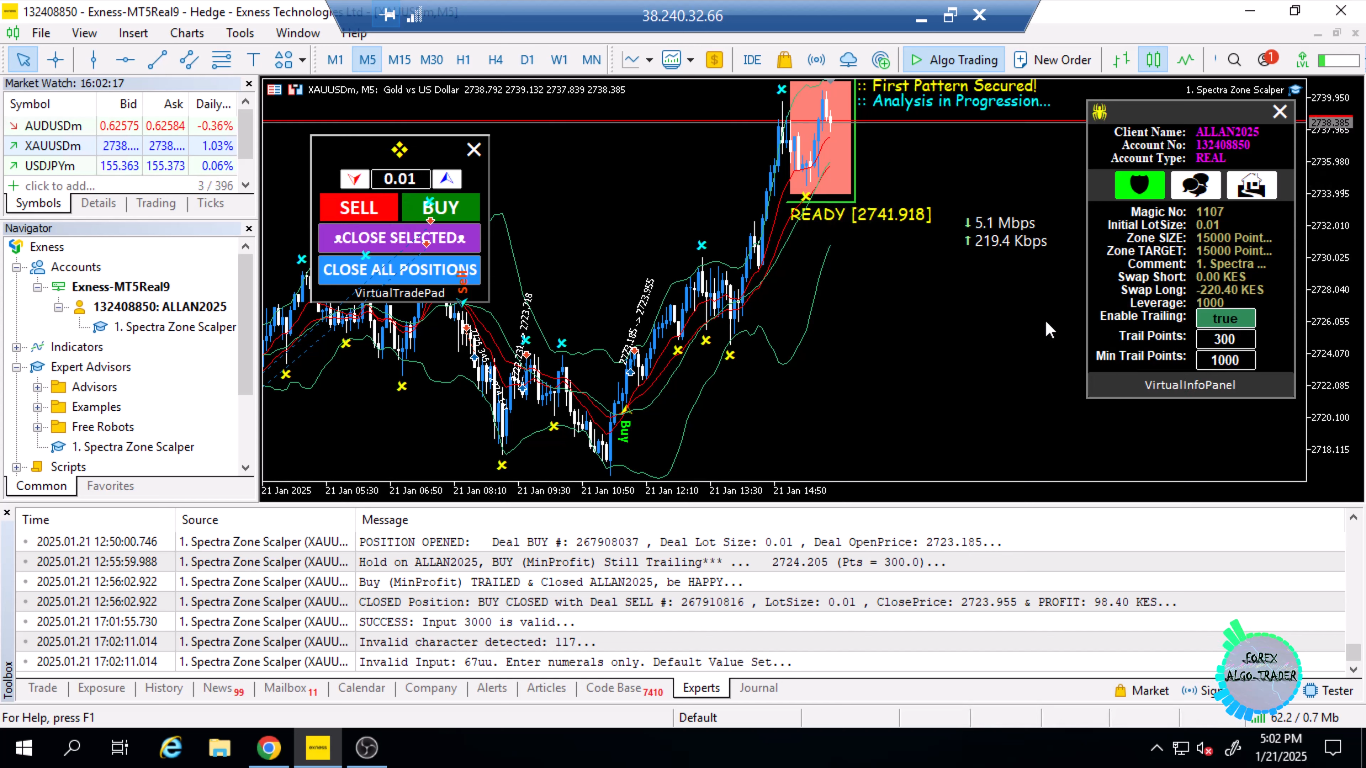This screenshot has height=768, width=1366.
Task: Draw a vertical line on the chart
Action: pos(93,59)
